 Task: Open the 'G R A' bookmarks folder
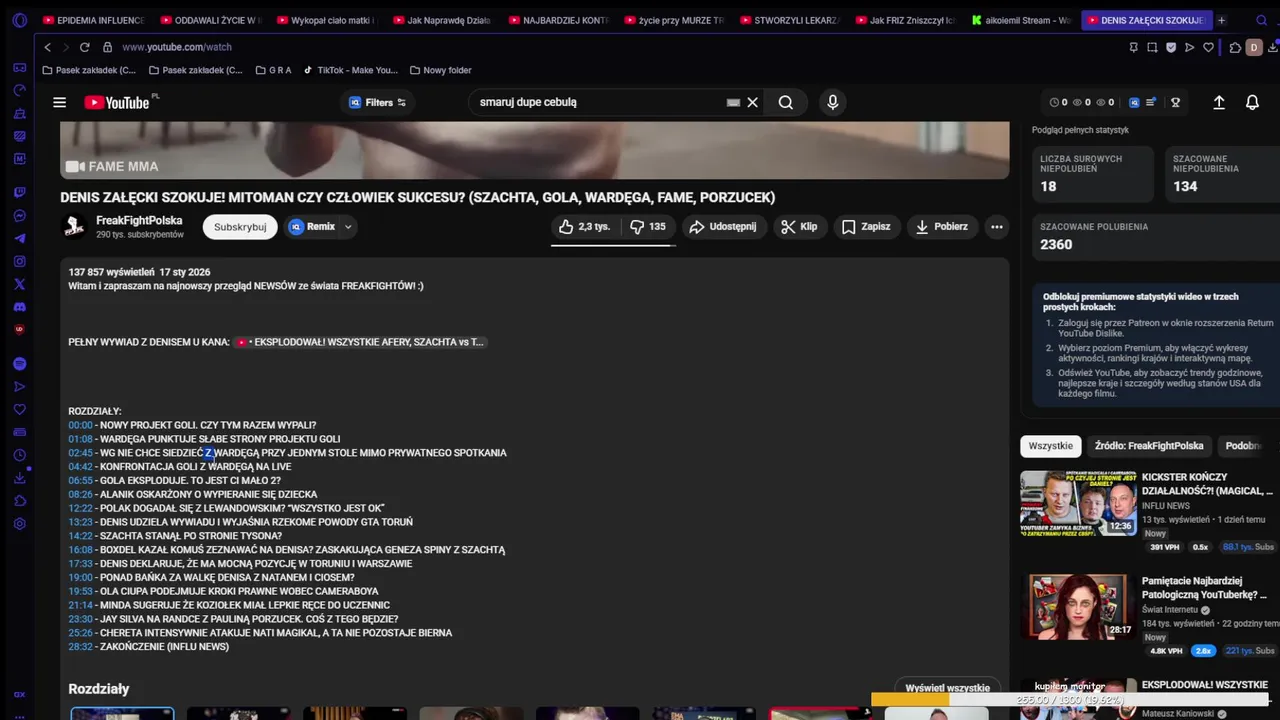pyautogui.click(x=273, y=70)
